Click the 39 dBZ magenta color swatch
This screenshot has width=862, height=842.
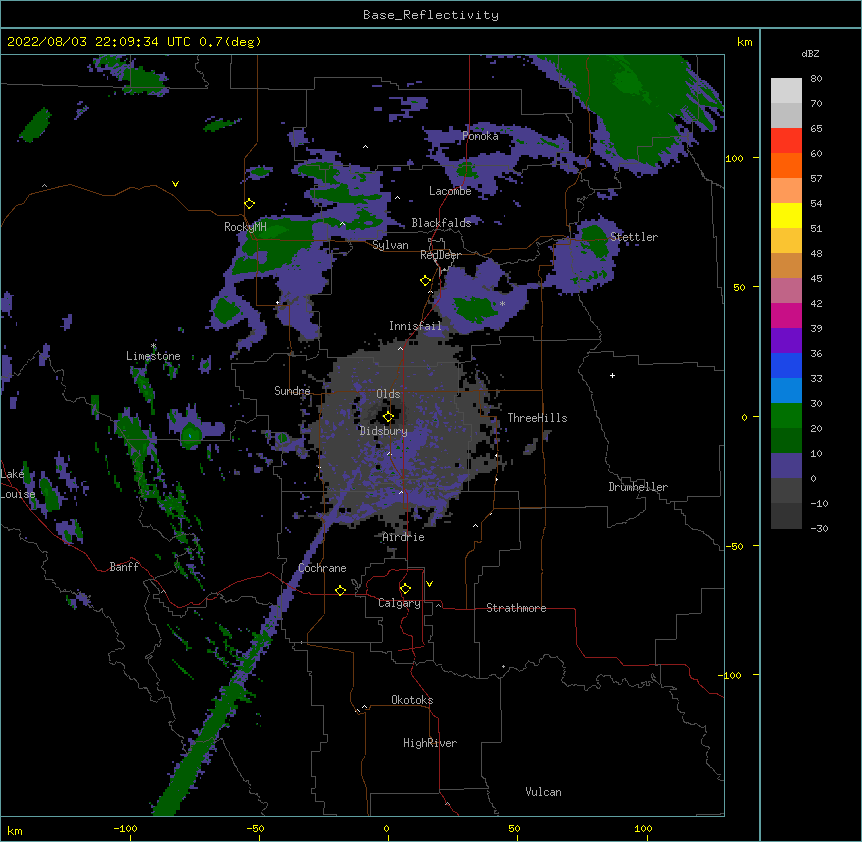786,315
